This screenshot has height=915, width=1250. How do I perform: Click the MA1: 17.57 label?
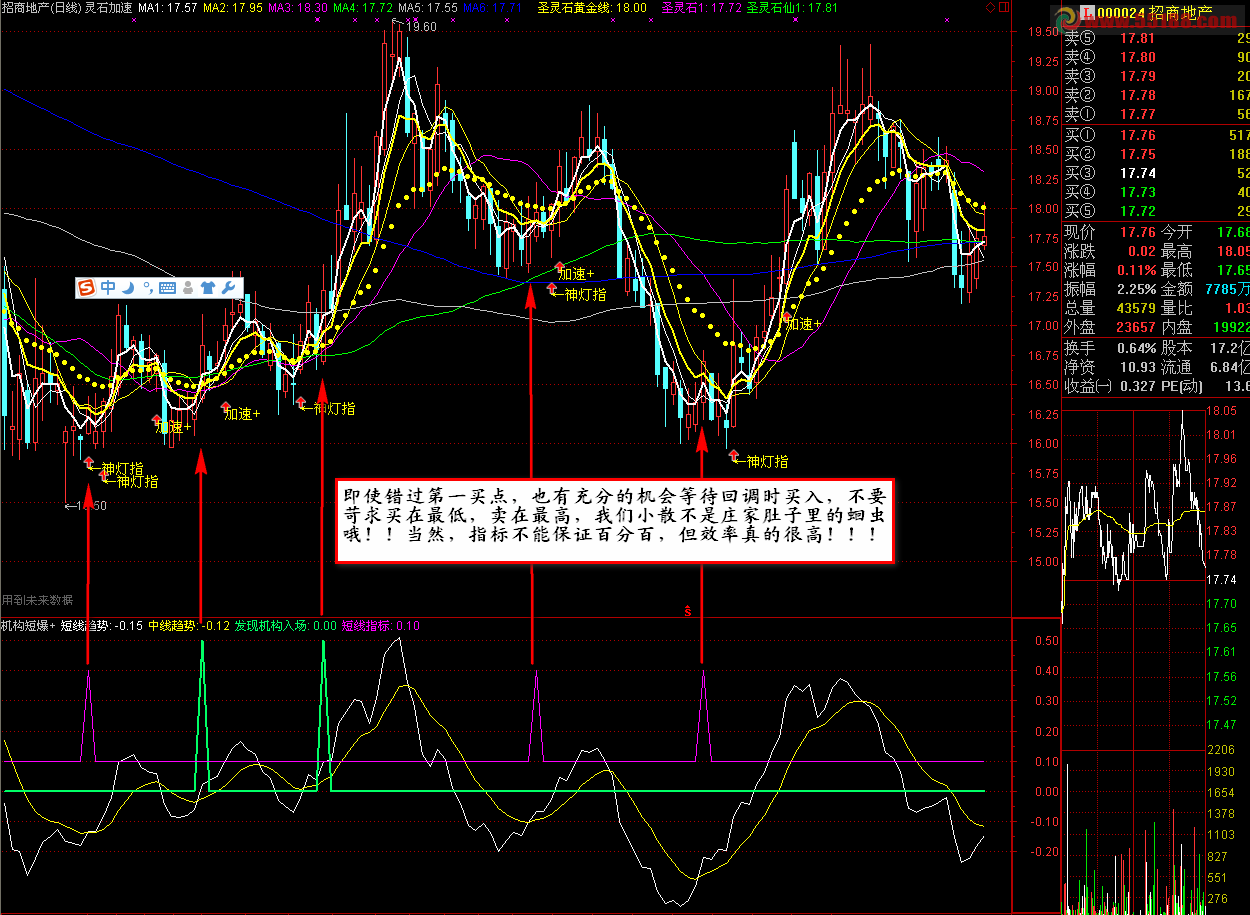click(166, 7)
